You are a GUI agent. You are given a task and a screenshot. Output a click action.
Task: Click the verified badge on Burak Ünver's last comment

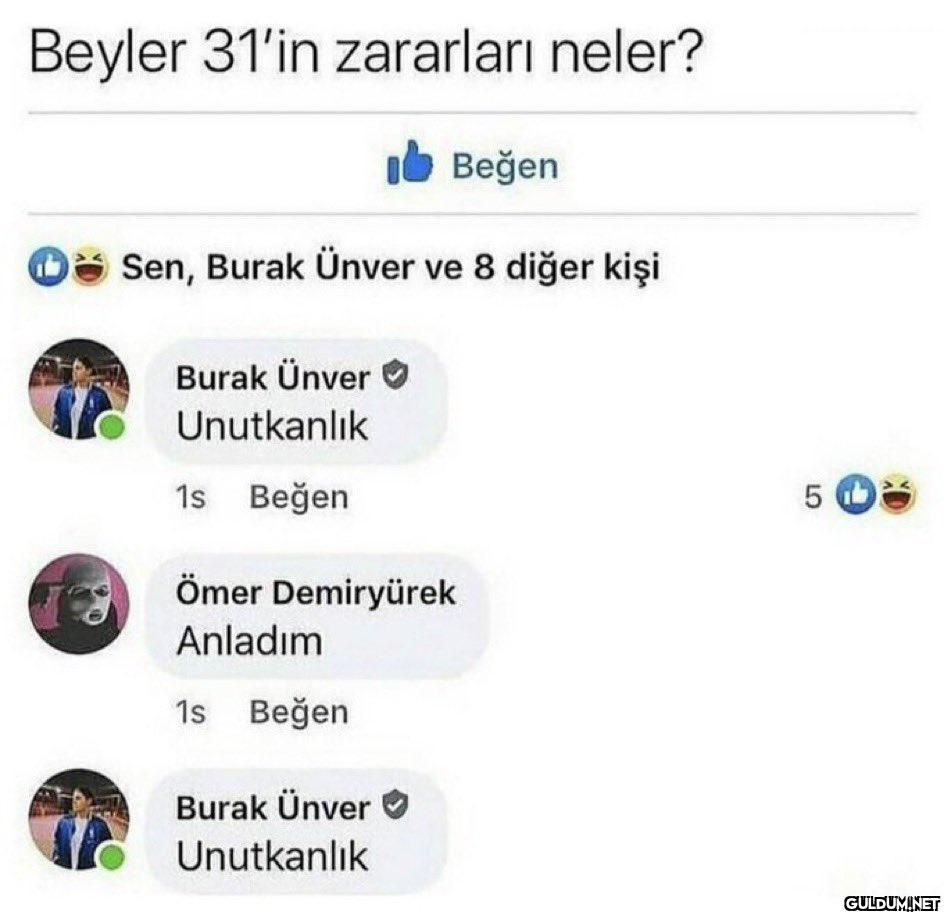(x=396, y=805)
